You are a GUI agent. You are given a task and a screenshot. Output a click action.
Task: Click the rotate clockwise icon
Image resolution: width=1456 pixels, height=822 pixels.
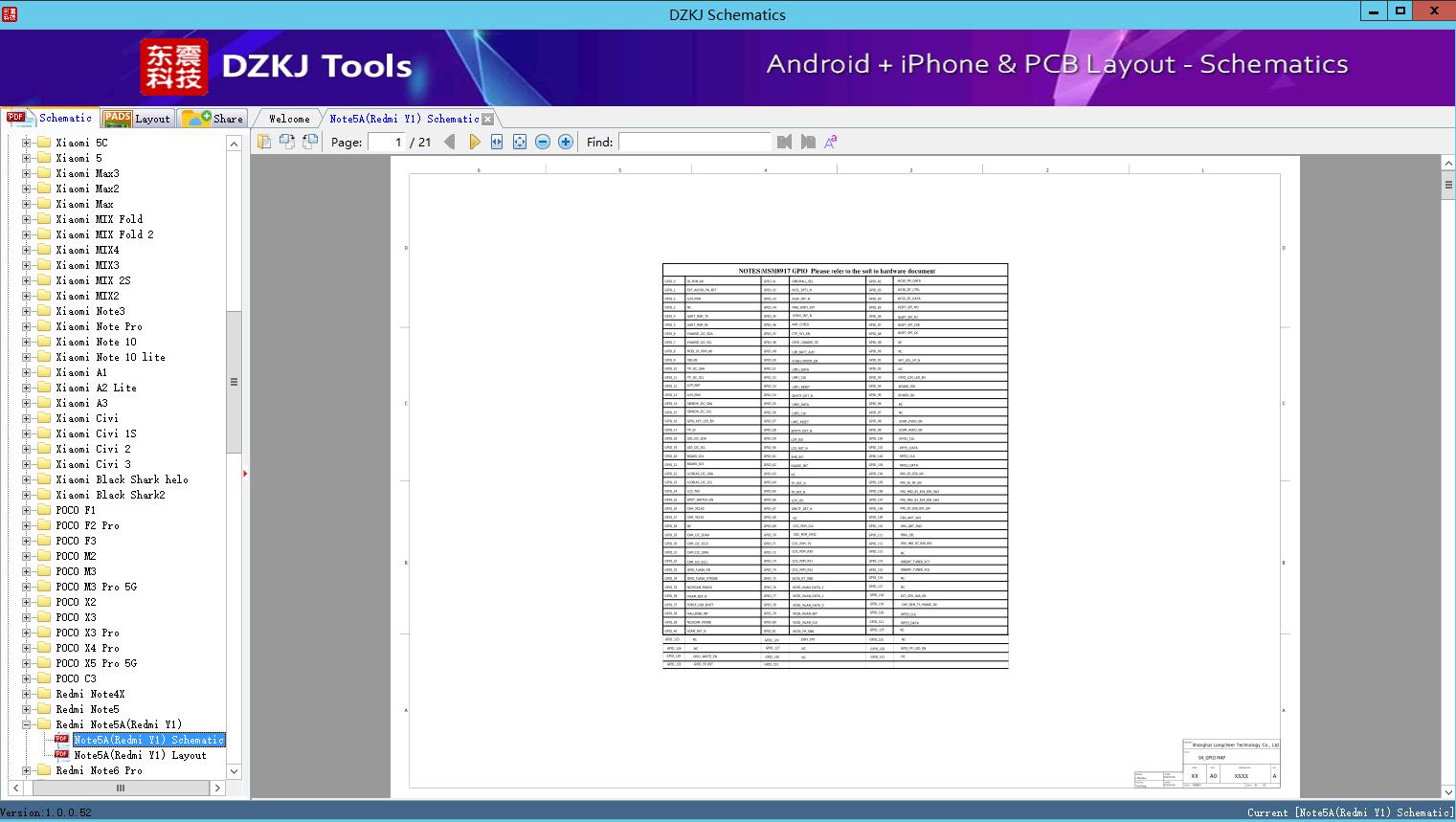310,142
